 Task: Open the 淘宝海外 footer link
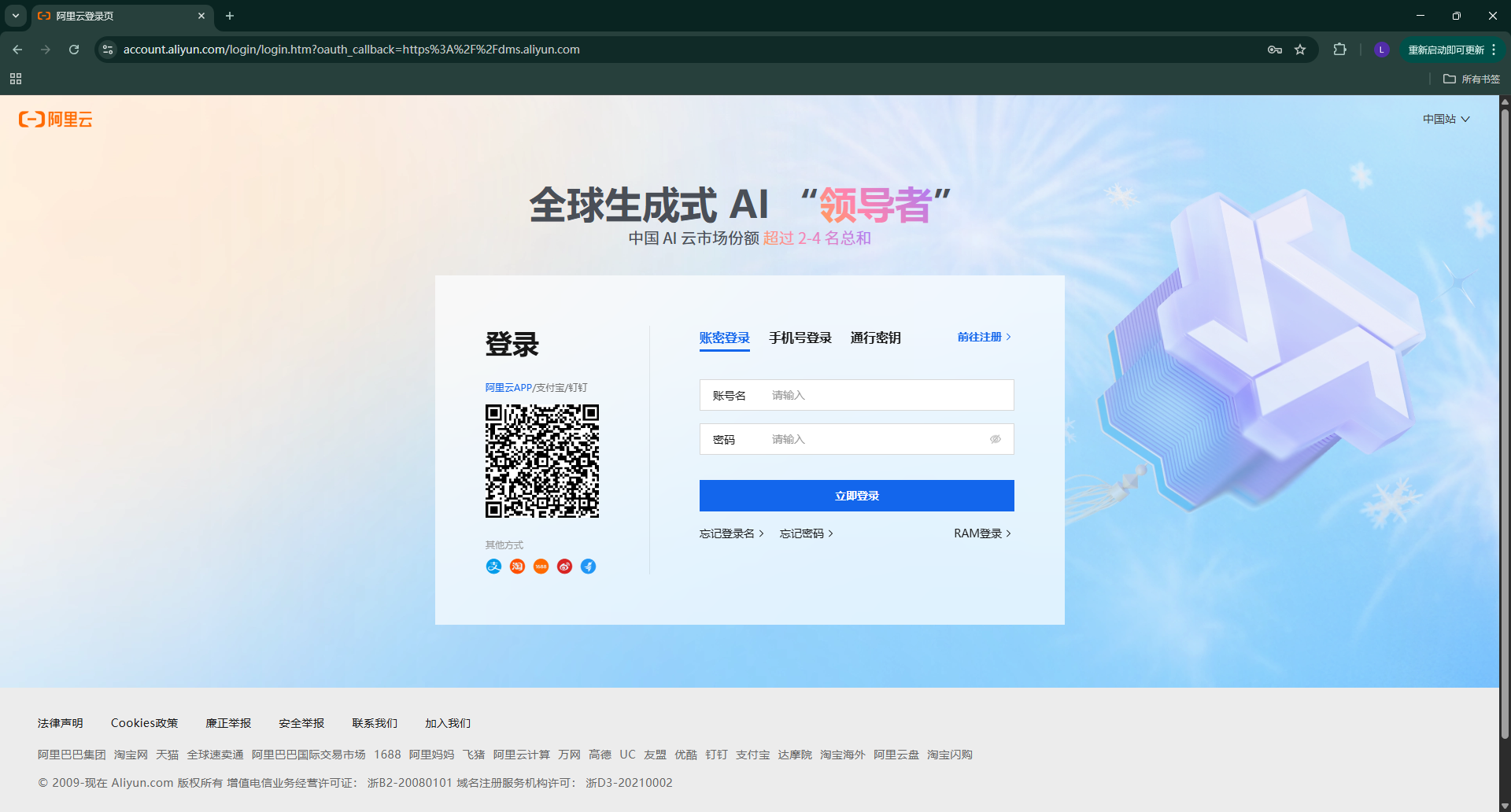click(x=843, y=755)
